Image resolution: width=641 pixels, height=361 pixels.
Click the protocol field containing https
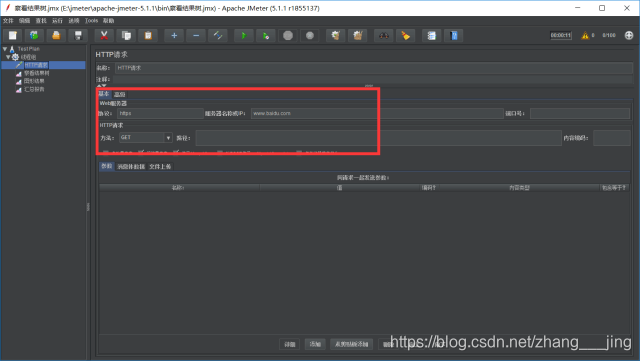point(160,113)
